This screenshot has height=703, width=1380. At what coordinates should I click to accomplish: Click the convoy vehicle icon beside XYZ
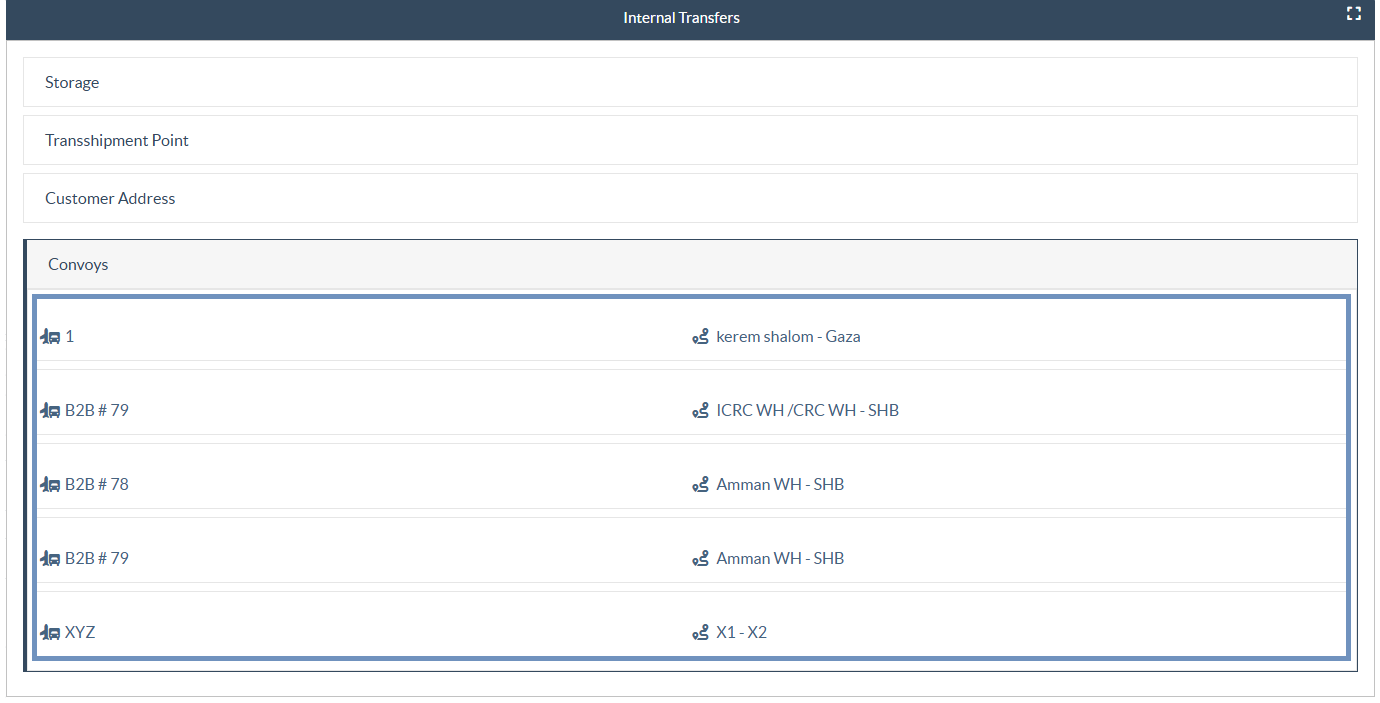(x=50, y=633)
